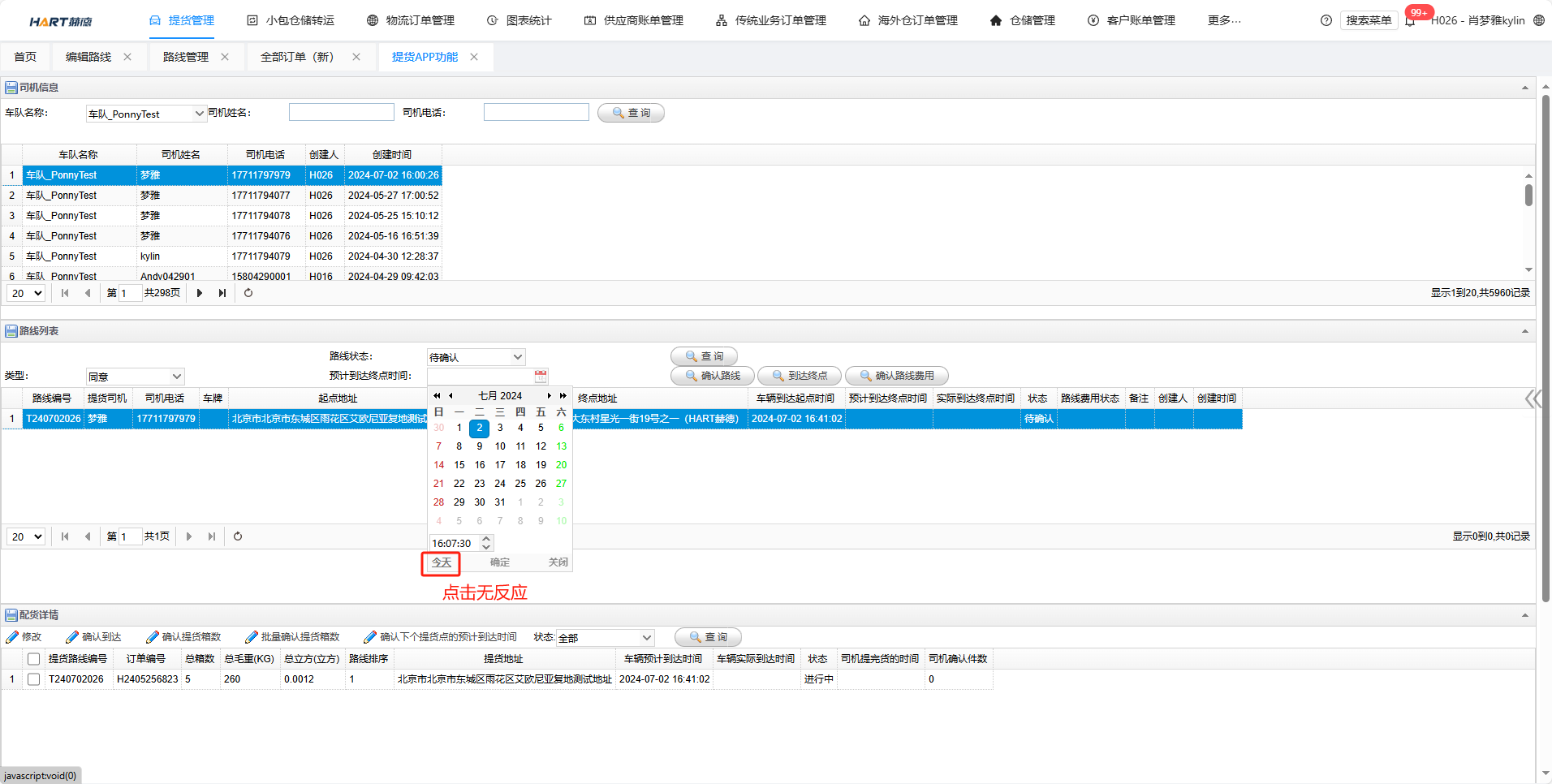Click the calendar icon beside 预计到达终点时间
The width and height of the screenshot is (1552, 784).
[541, 376]
